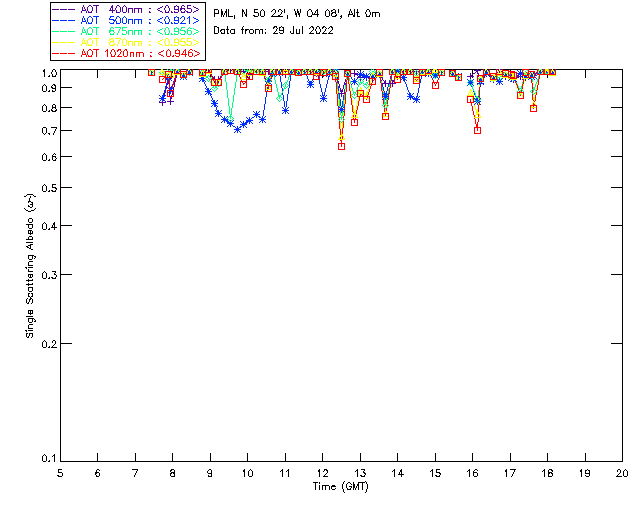Image resolution: width=640 pixels, height=512 pixels.
Task: Click the red square marker at 0.7 near 16 GMT
Action: point(478,130)
